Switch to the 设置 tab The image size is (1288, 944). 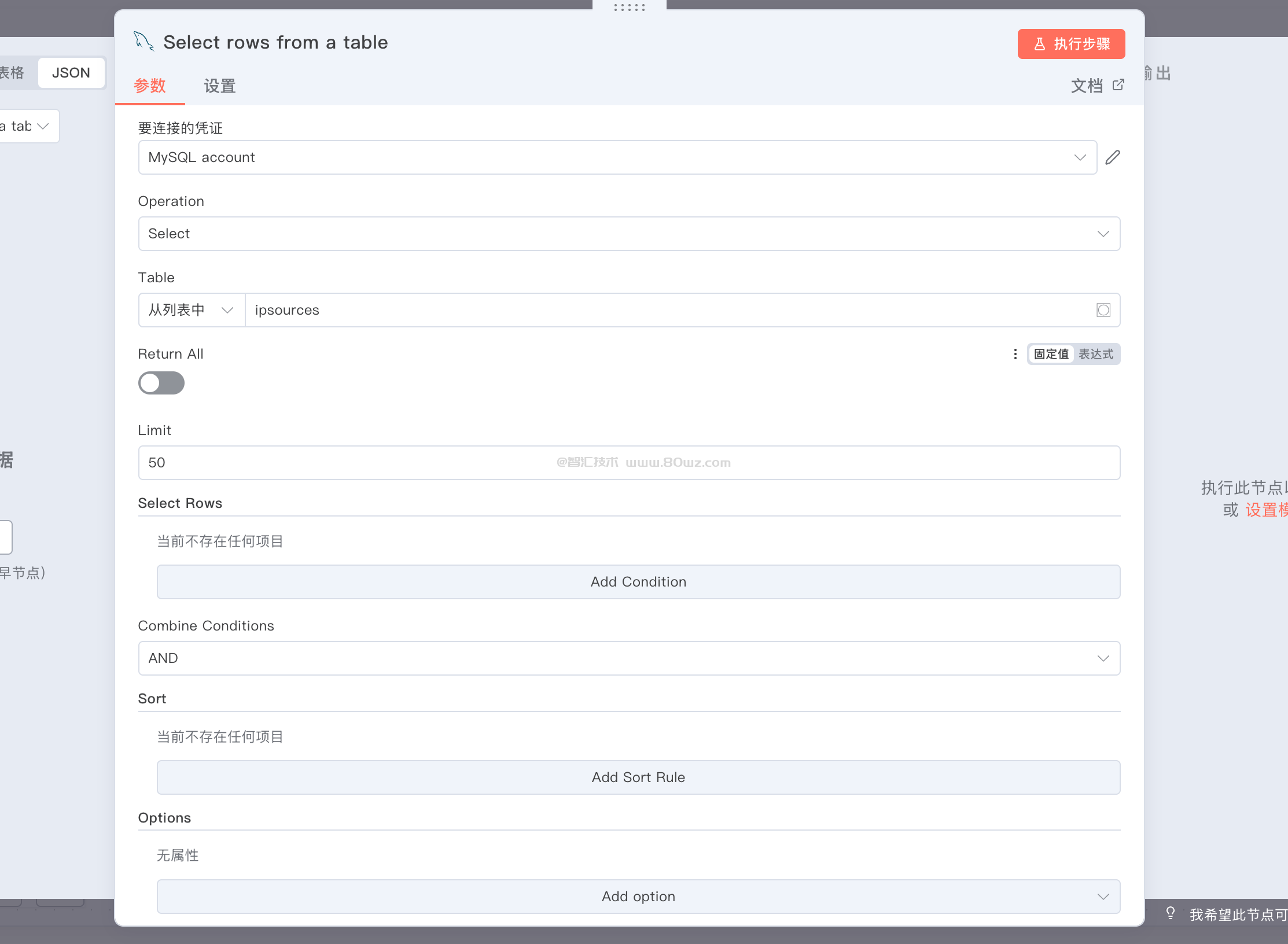[219, 86]
